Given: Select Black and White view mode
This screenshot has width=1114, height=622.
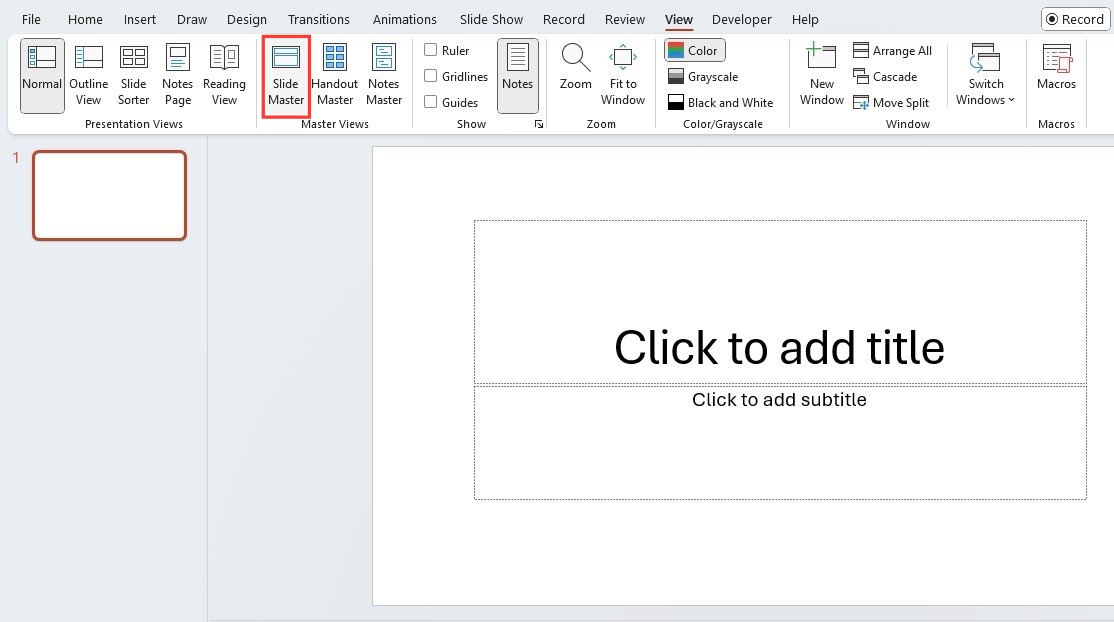Looking at the screenshot, I should (x=720, y=102).
